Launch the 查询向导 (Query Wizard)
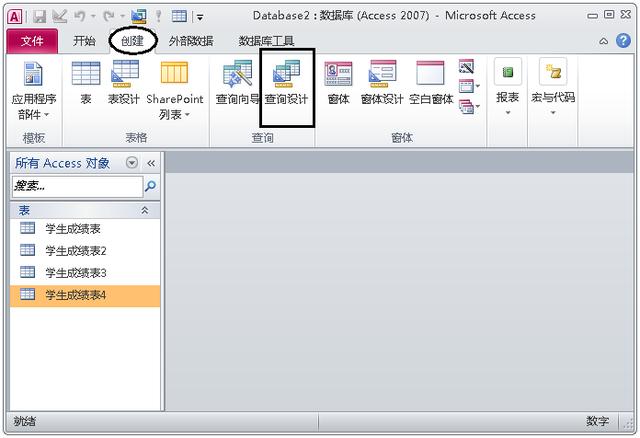Screen dimensions: 640x438 [x=238, y=83]
